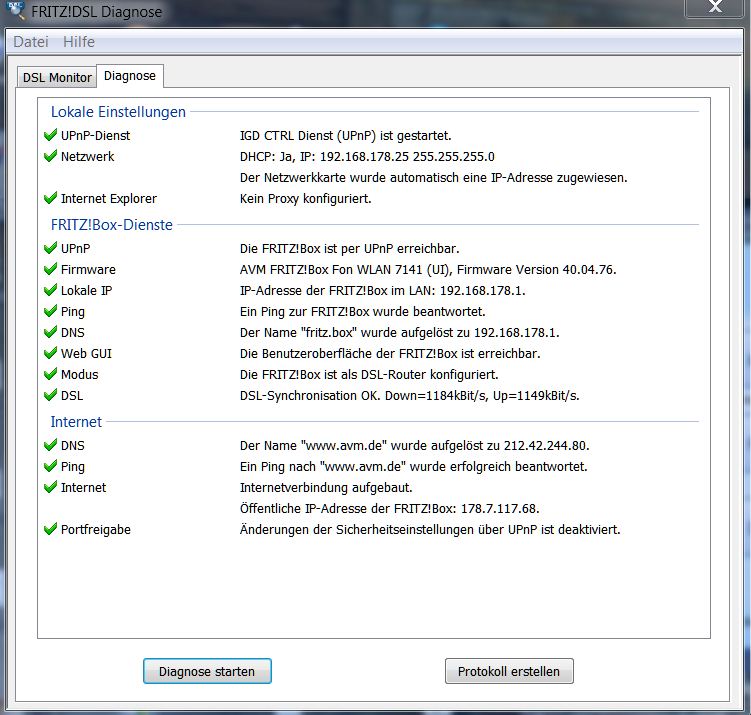Screen dimensions: 751x715
Task: Click checkmark icon next to Modus
Action: point(50,375)
